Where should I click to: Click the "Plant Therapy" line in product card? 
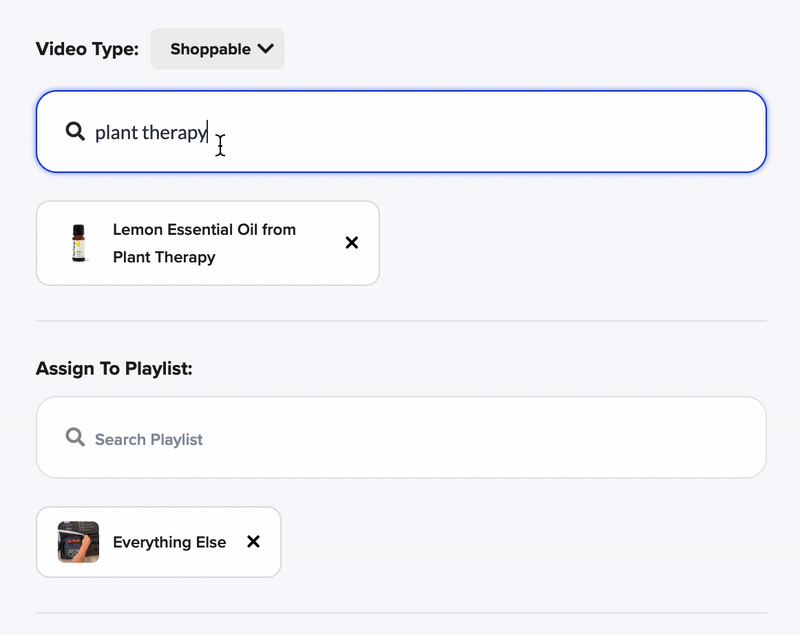(164, 257)
